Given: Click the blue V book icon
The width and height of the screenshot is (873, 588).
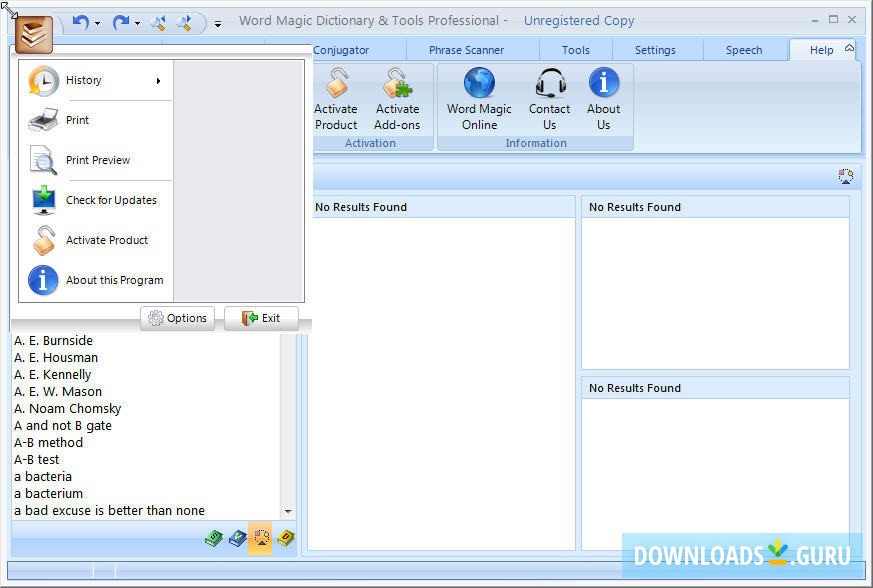Looking at the screenshot, I should pyautogui.click(x=238, y=538).
